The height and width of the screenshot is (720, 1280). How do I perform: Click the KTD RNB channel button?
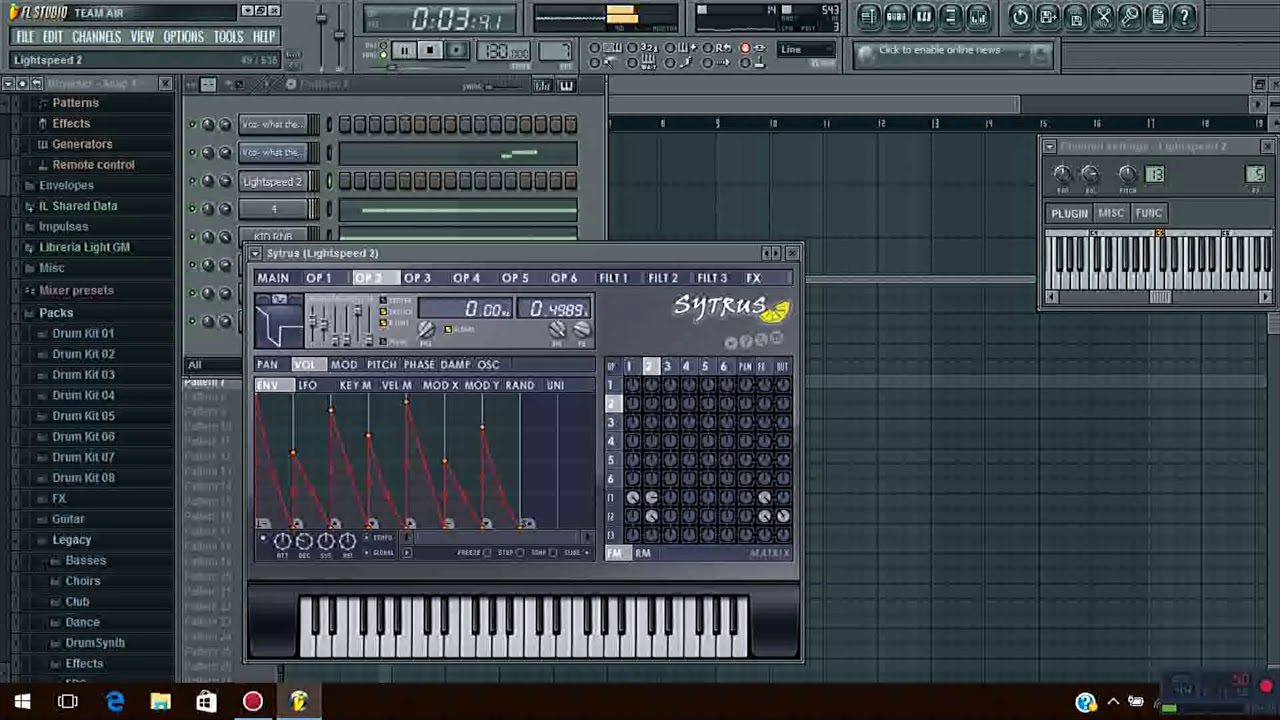coord(272,237)
